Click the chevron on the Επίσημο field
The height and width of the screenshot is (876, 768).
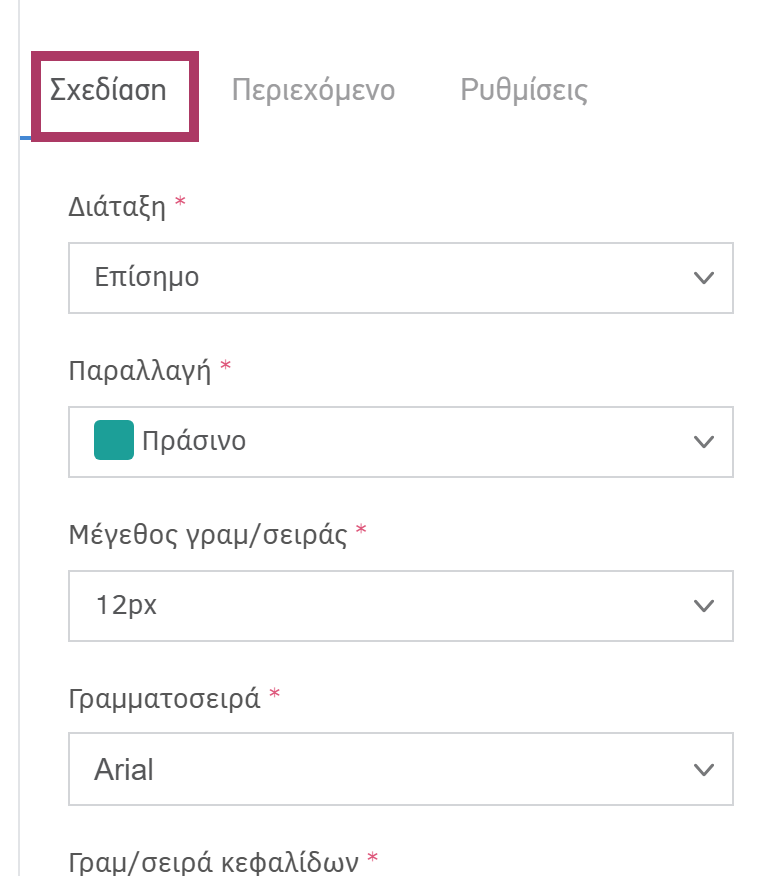[x=705, y=278]
